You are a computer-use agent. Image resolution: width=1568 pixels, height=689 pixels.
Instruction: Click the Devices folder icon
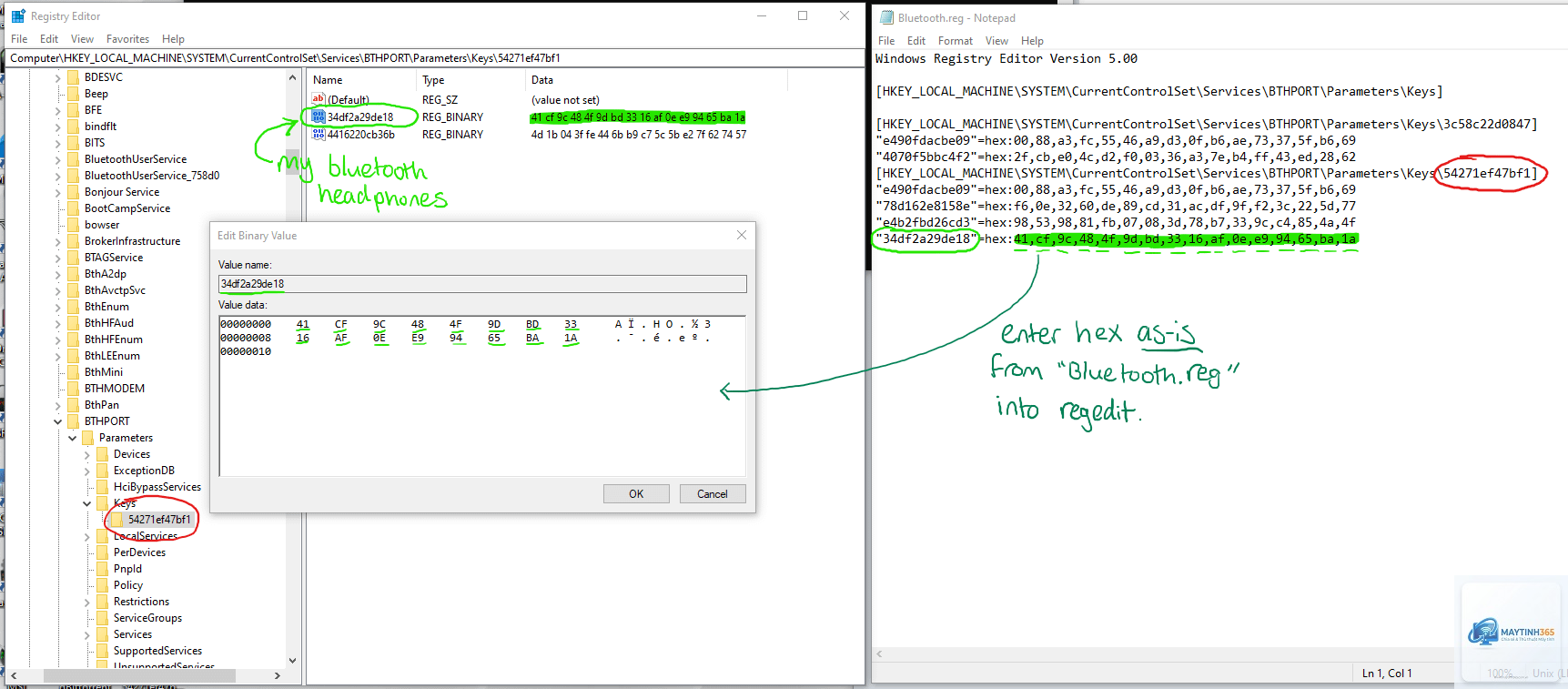click(x=102, y=454)
